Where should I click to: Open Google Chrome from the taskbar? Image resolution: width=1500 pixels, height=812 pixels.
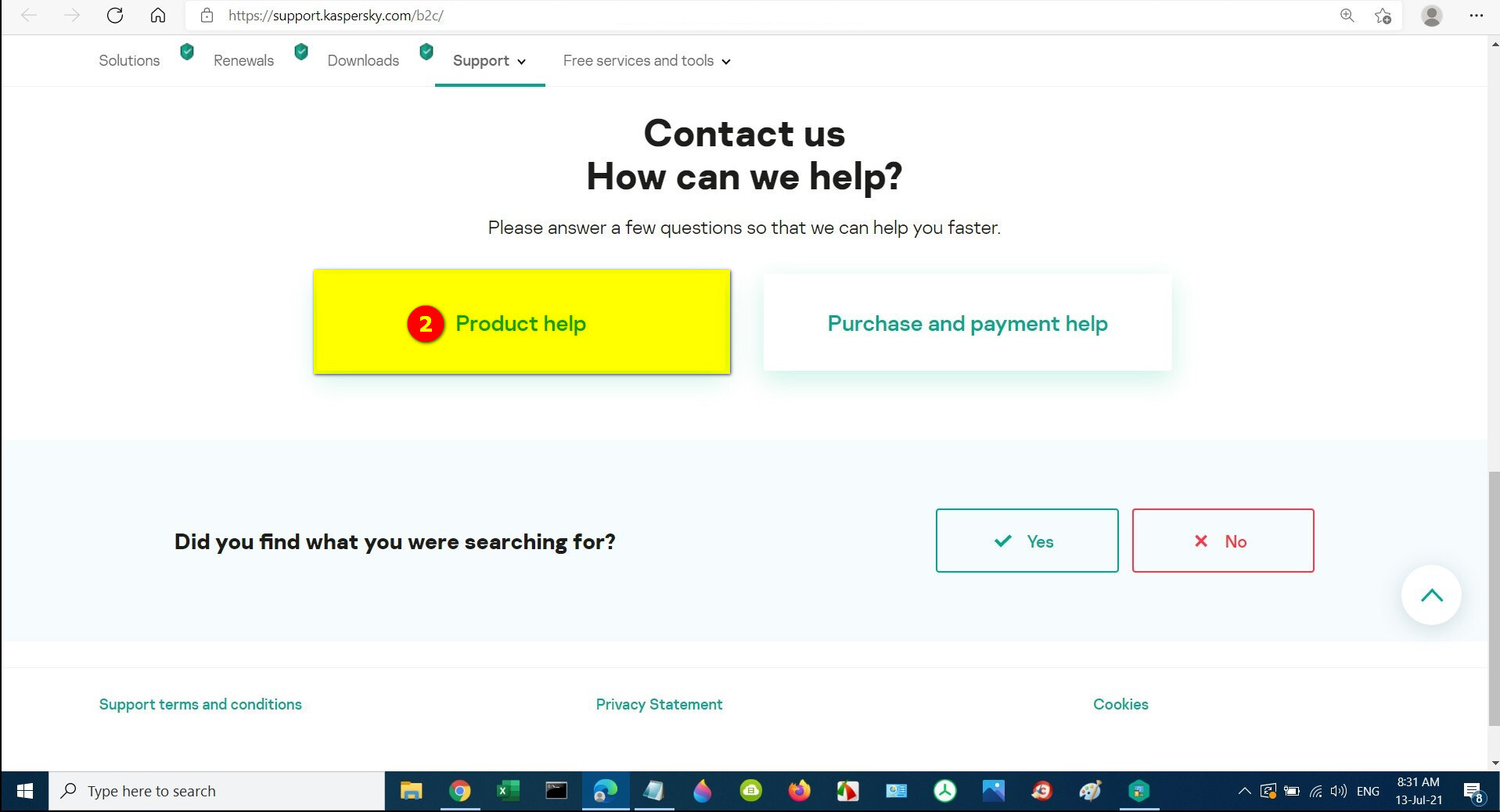[x=460, y=792]
